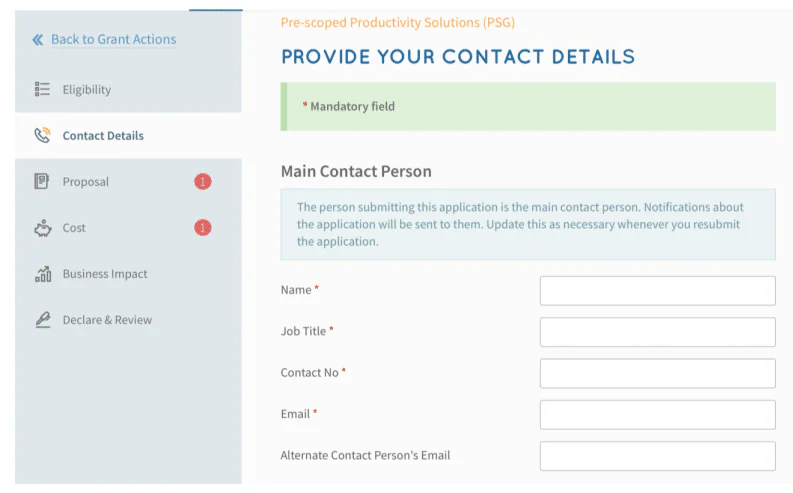
Task: Click the Contact Details phone icon
Action: point(42,135)
